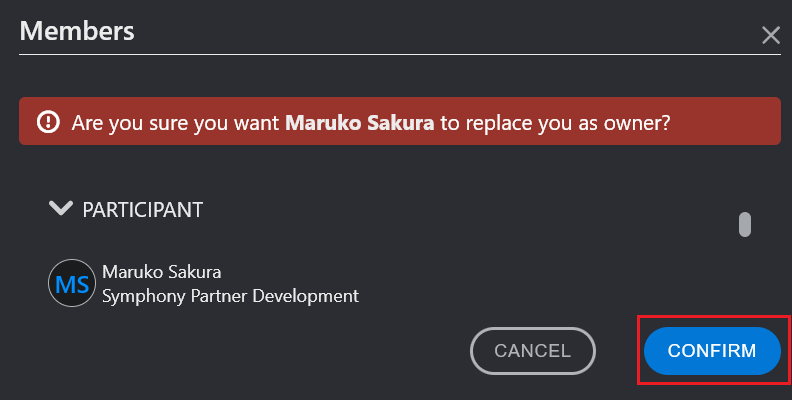Click the "Are you sure you want" text
This screenshot has width=792, height=400.
[175, 123]
